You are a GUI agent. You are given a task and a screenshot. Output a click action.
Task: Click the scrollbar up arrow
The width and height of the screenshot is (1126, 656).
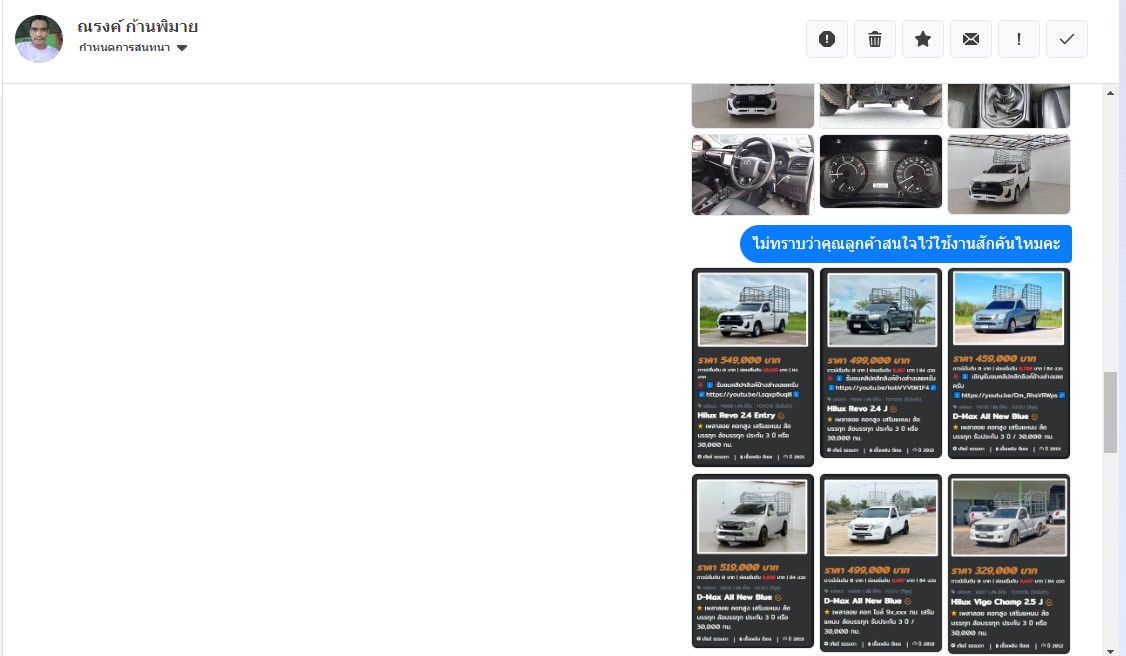coord(1110,93)
